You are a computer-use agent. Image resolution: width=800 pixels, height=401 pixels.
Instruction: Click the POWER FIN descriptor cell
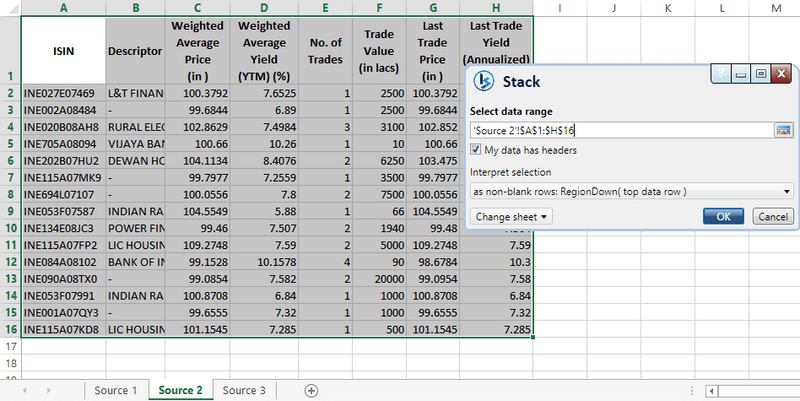point(135,228)
